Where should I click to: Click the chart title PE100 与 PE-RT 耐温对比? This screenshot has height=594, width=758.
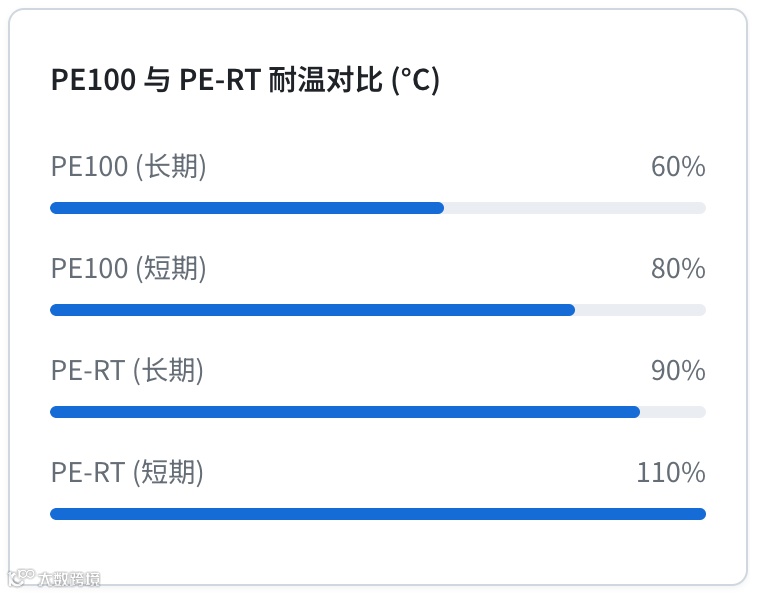coord(245,80)
